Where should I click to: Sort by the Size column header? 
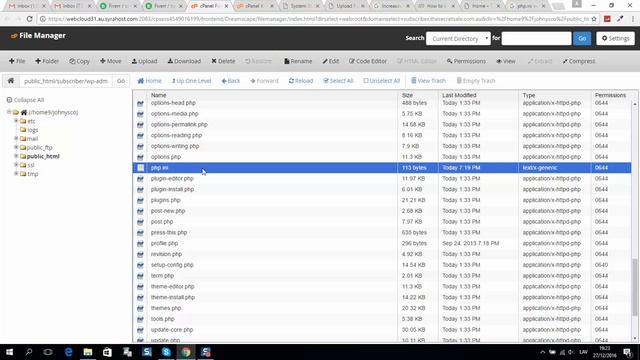pyautogui.click(x=407, y=95)
